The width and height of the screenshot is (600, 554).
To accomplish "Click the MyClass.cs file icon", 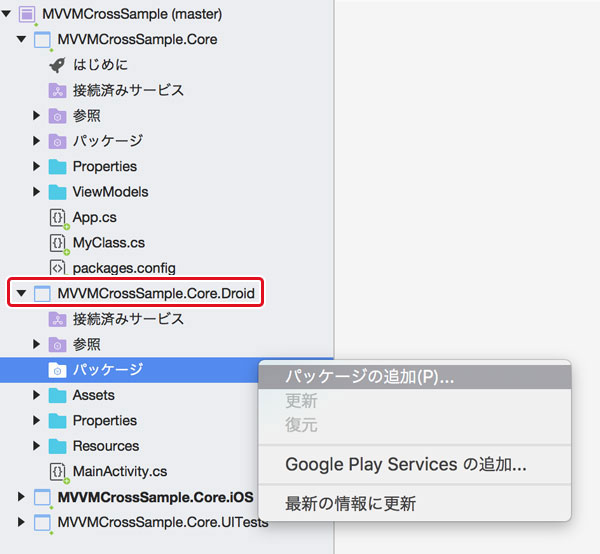I will coord(58,243).
